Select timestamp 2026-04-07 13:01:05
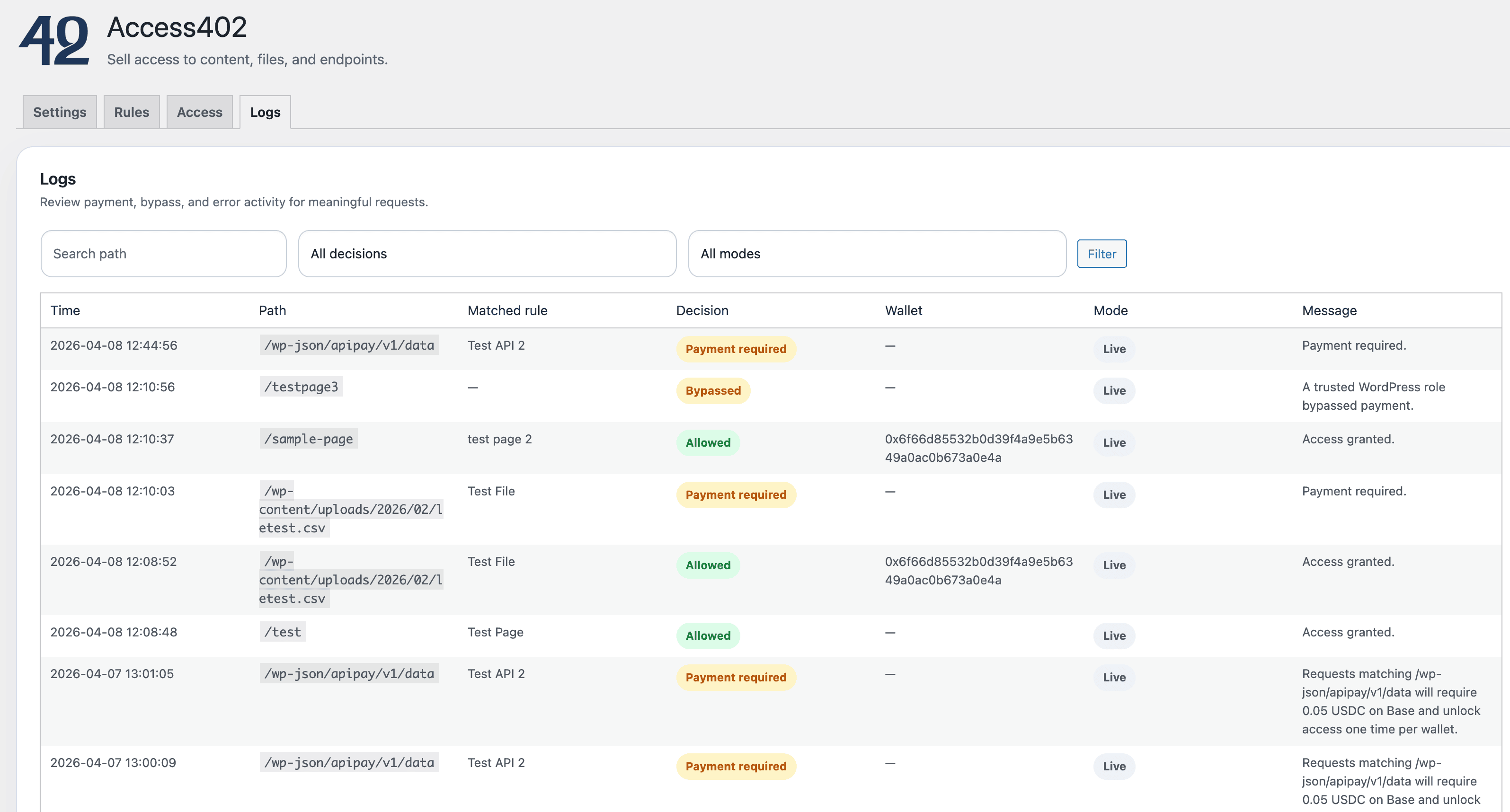The height and width of the screenshot is (812, 1510). tap(112, 673)
